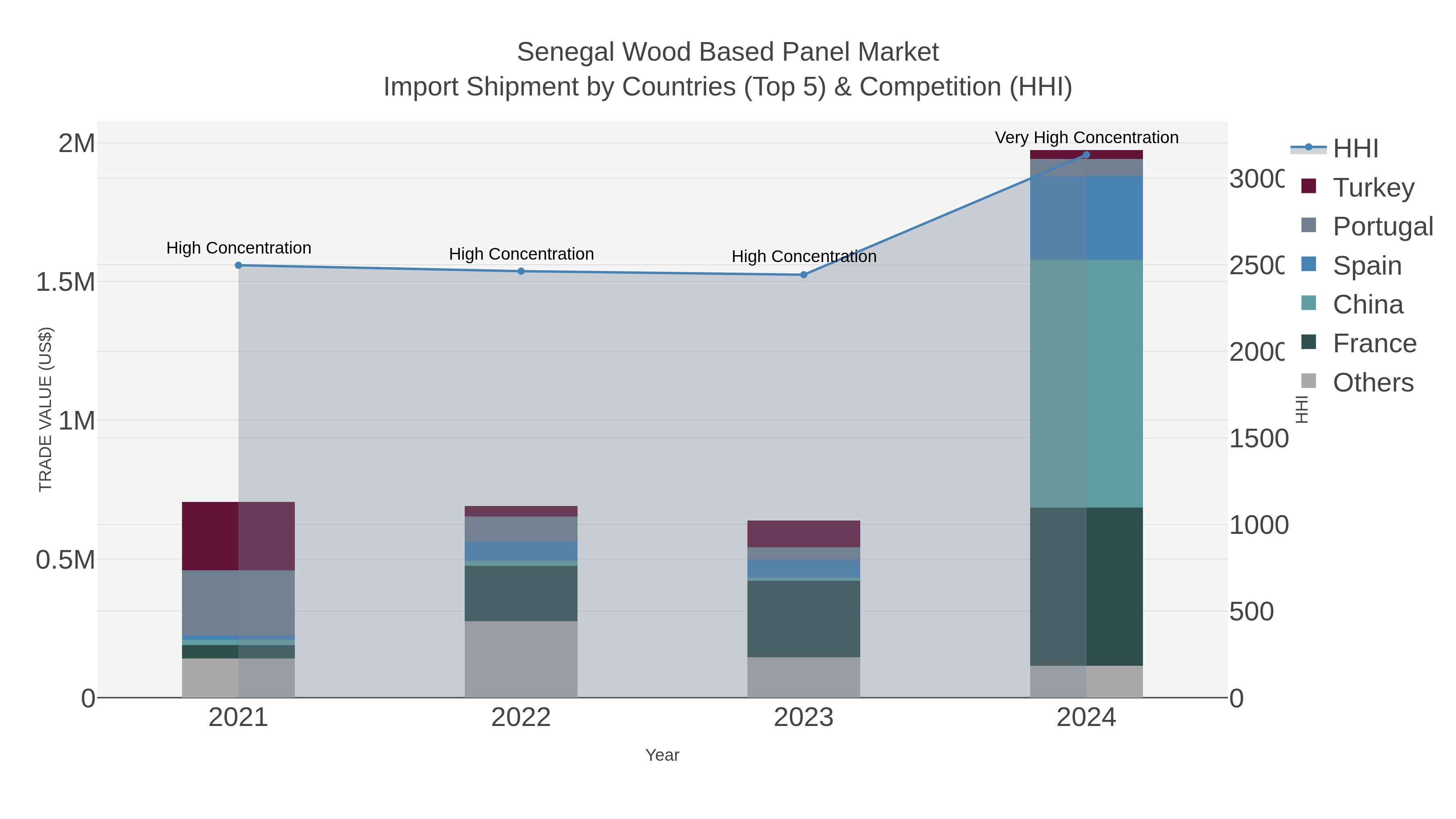Click the 2023 x-axis label
Image resolution: width=1456 pixels, height=819 pixels.
click(x=804, y=717)
